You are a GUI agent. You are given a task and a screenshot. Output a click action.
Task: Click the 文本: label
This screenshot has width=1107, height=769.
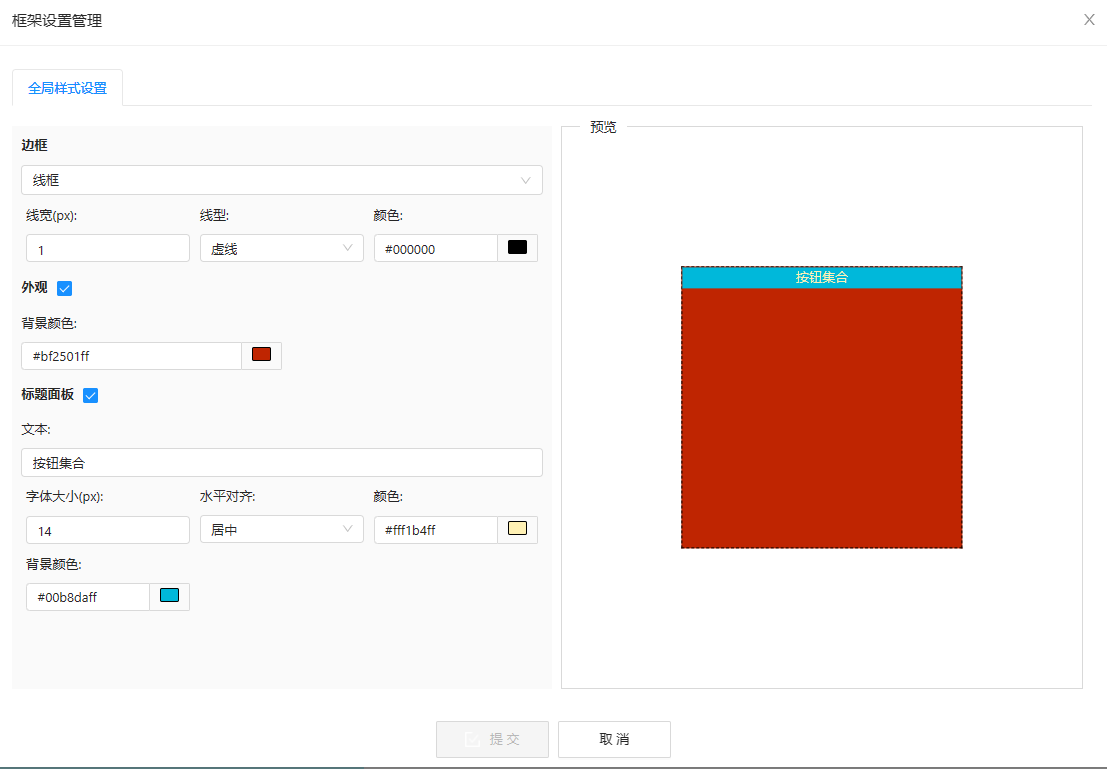pyautogui.click(x=36, y=429)
